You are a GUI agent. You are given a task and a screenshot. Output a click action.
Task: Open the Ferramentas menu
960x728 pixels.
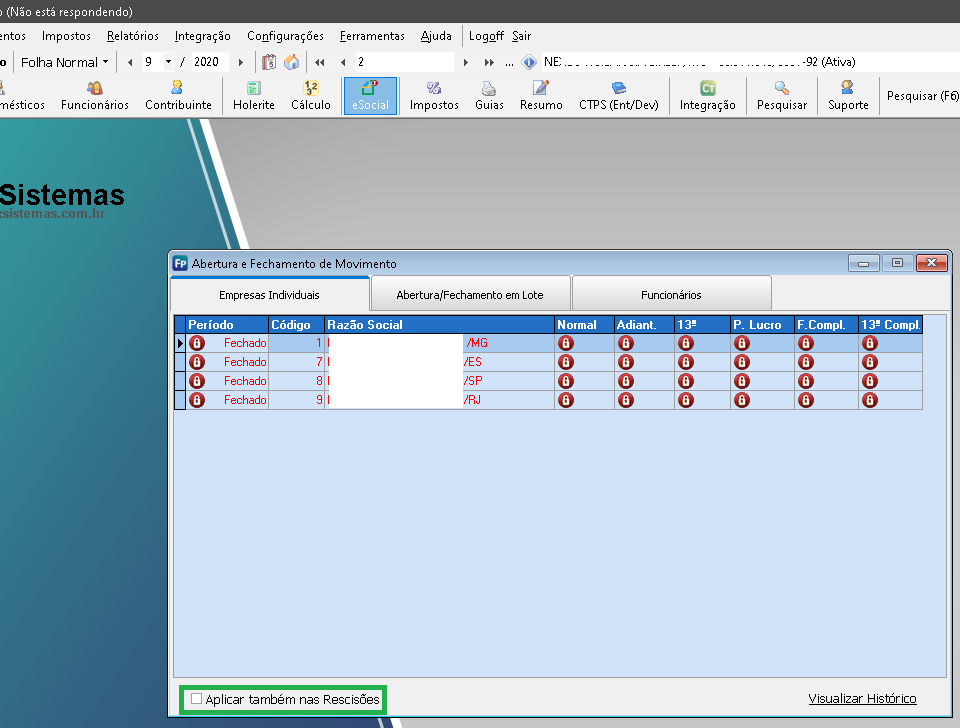click(371, 36)
